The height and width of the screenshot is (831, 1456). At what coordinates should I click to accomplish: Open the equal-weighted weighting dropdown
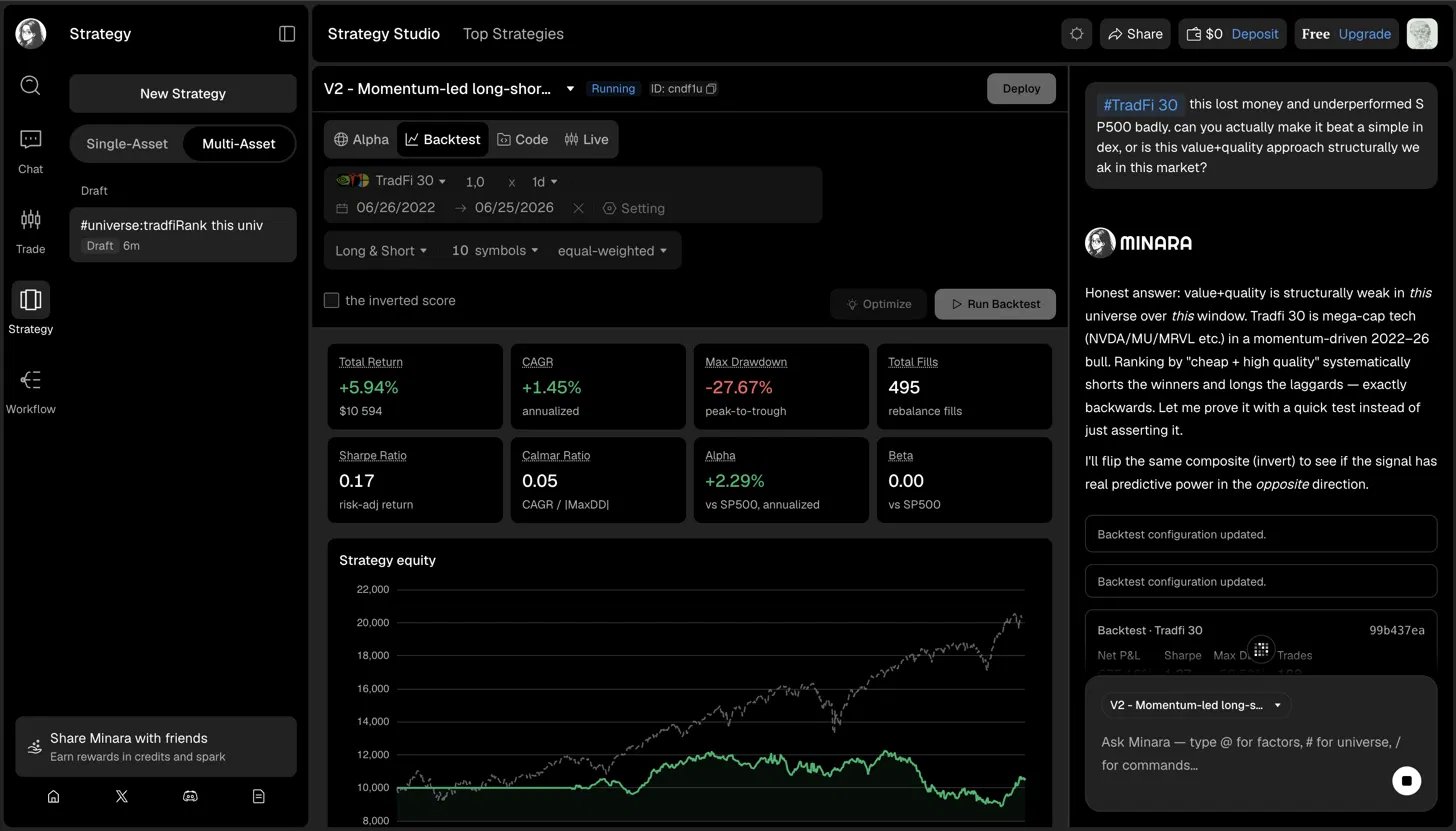pyautogui.click(x=612, y=251)
